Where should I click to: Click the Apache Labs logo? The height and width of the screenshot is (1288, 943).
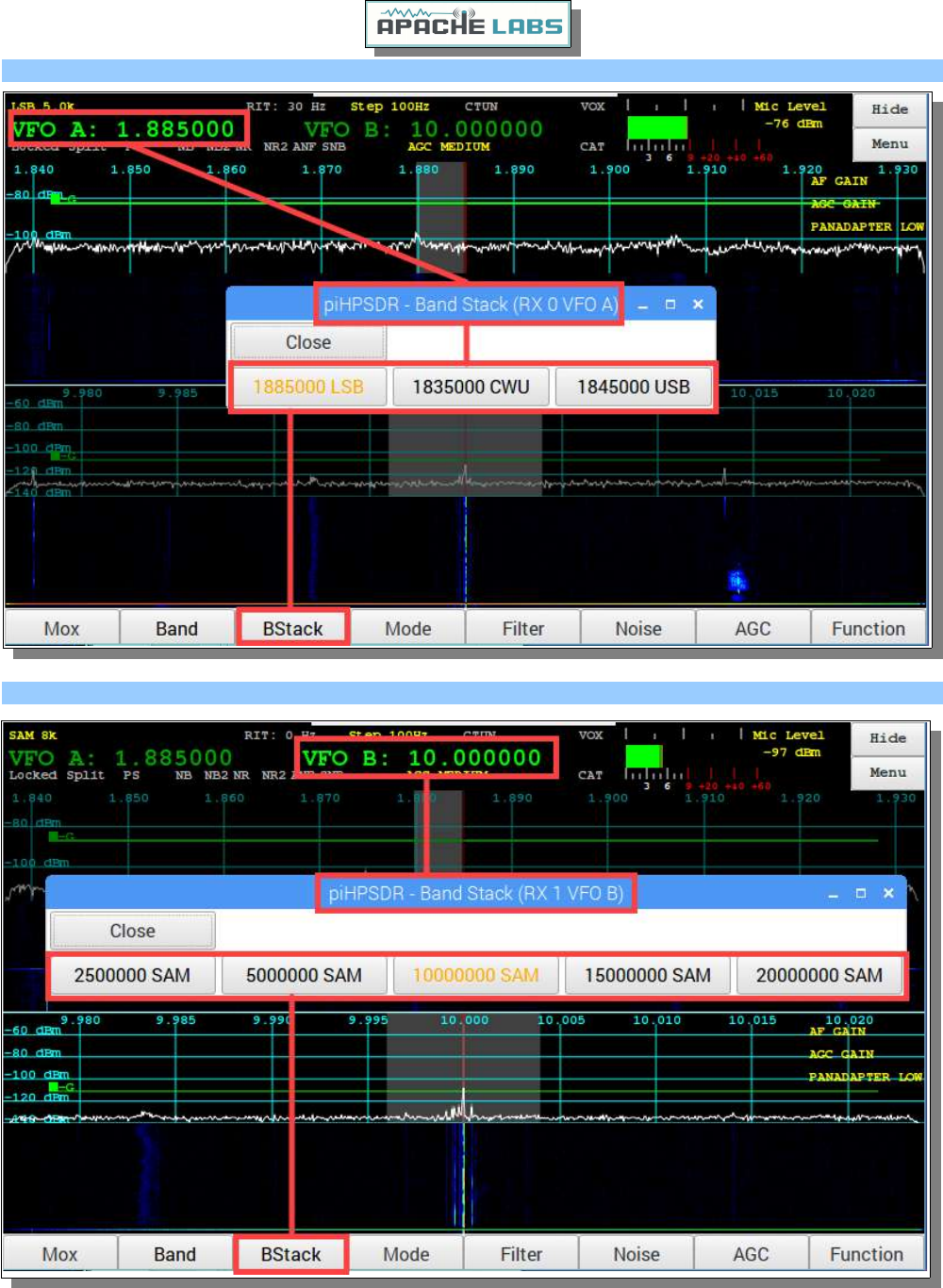tap(469, 25)
